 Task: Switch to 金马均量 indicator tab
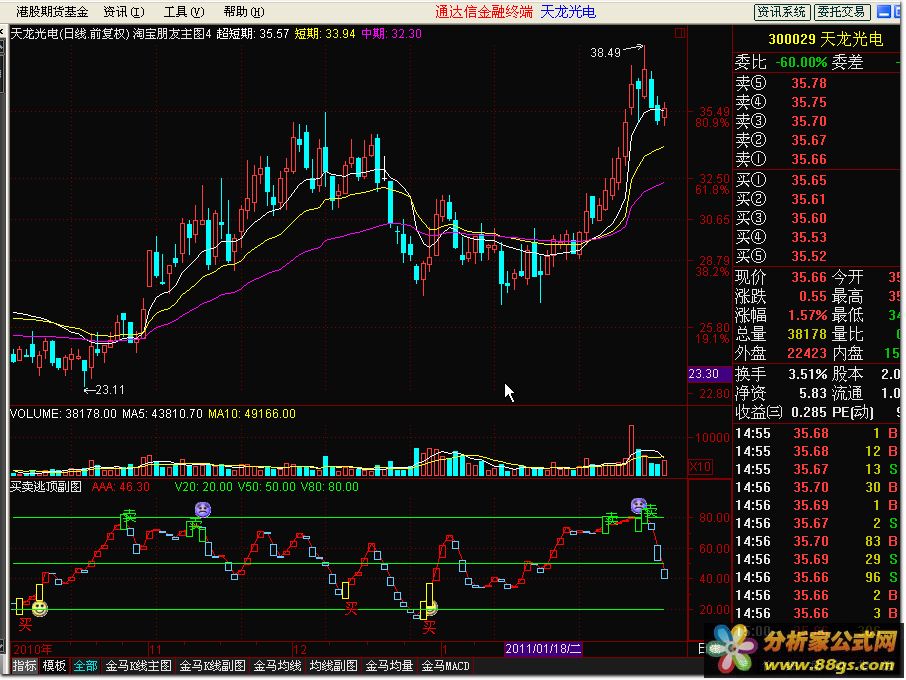point(389,666)
